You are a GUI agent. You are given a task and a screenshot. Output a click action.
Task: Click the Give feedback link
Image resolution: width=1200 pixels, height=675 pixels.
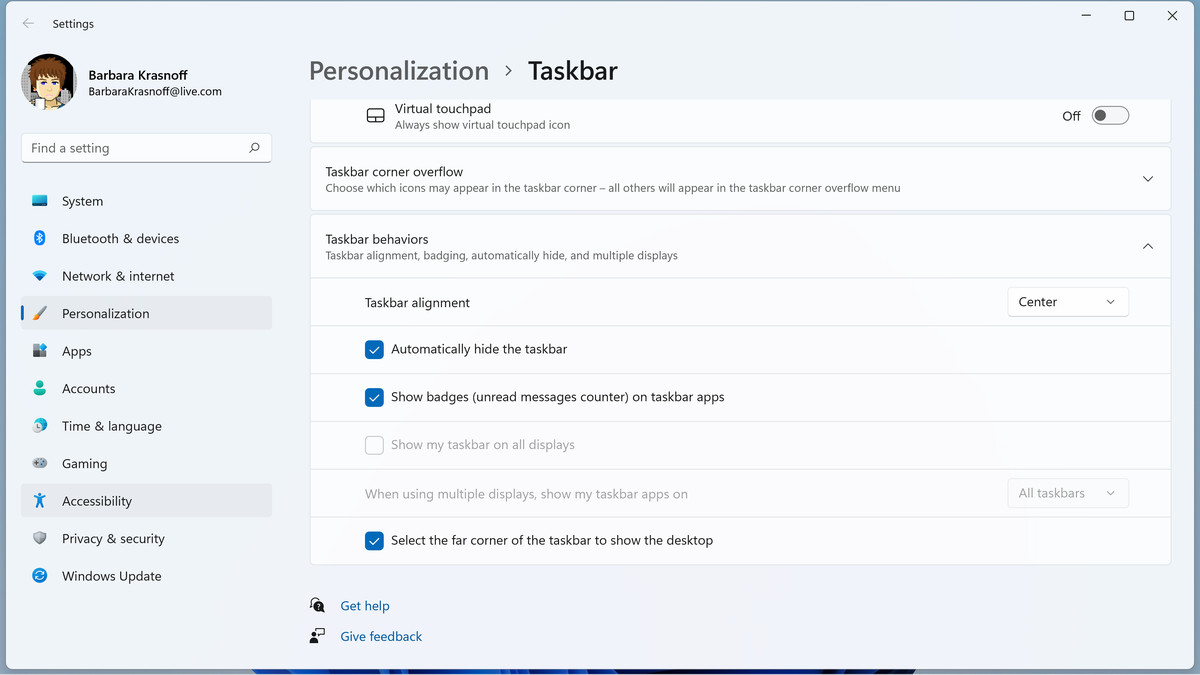click(381, 636)
